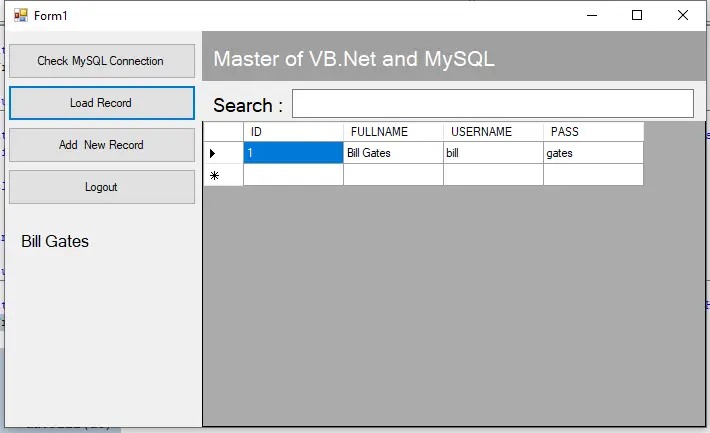Viewport: 710px width, 433px height.
Task: Sort by the FULLNAME column header
Action: point(393,132)
